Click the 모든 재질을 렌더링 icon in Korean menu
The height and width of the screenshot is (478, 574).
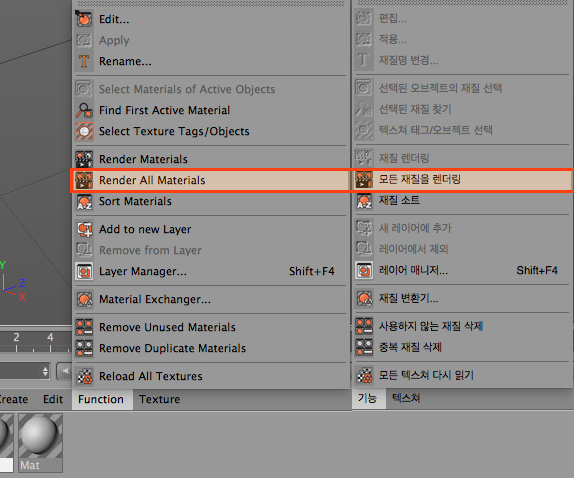[364, 179]
